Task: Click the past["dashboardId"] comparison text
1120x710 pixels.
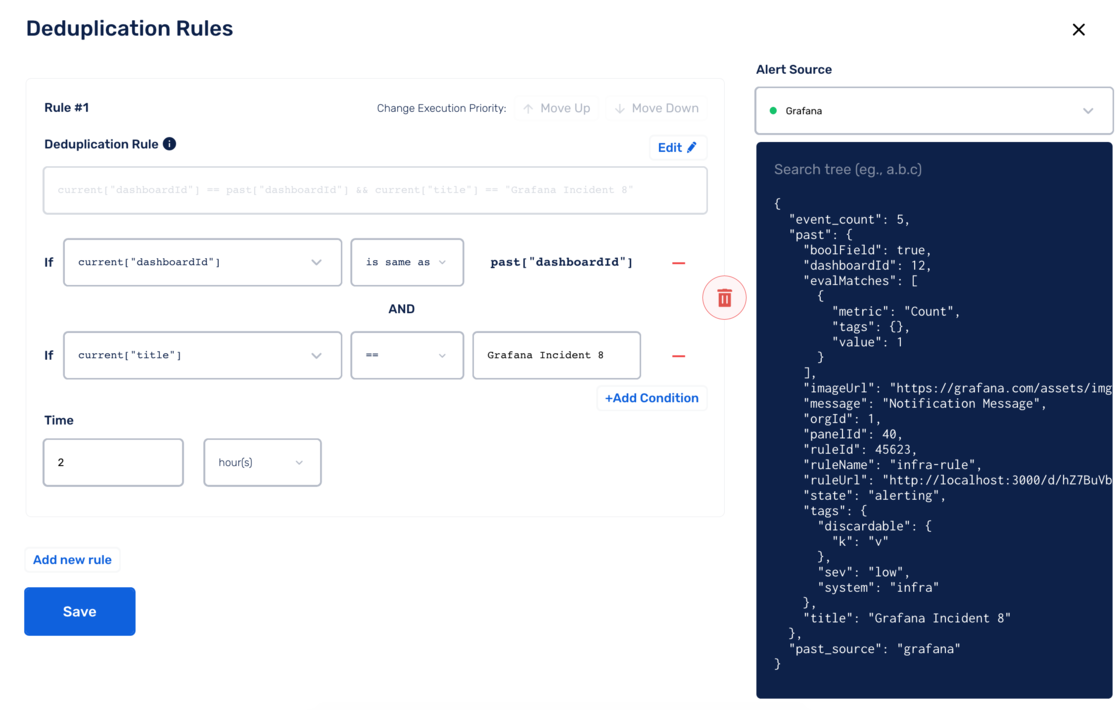Action: (561, 262)
